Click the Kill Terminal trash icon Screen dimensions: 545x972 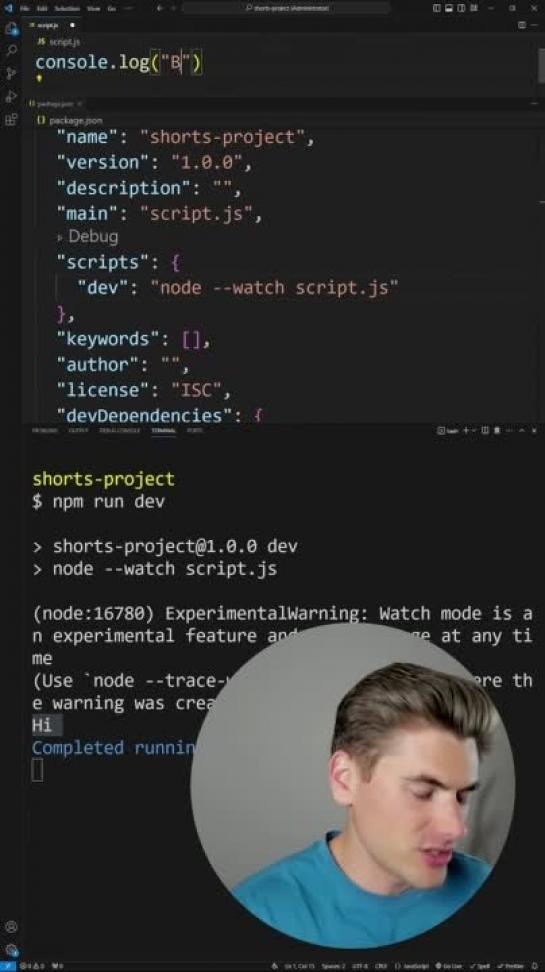click(497, 430)
